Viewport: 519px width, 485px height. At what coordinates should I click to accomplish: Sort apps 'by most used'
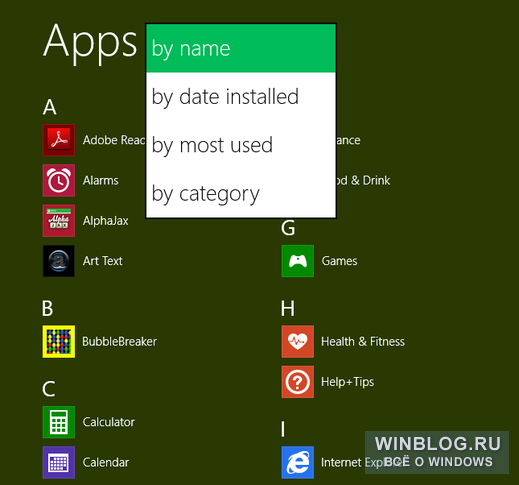tap(241, 145)
